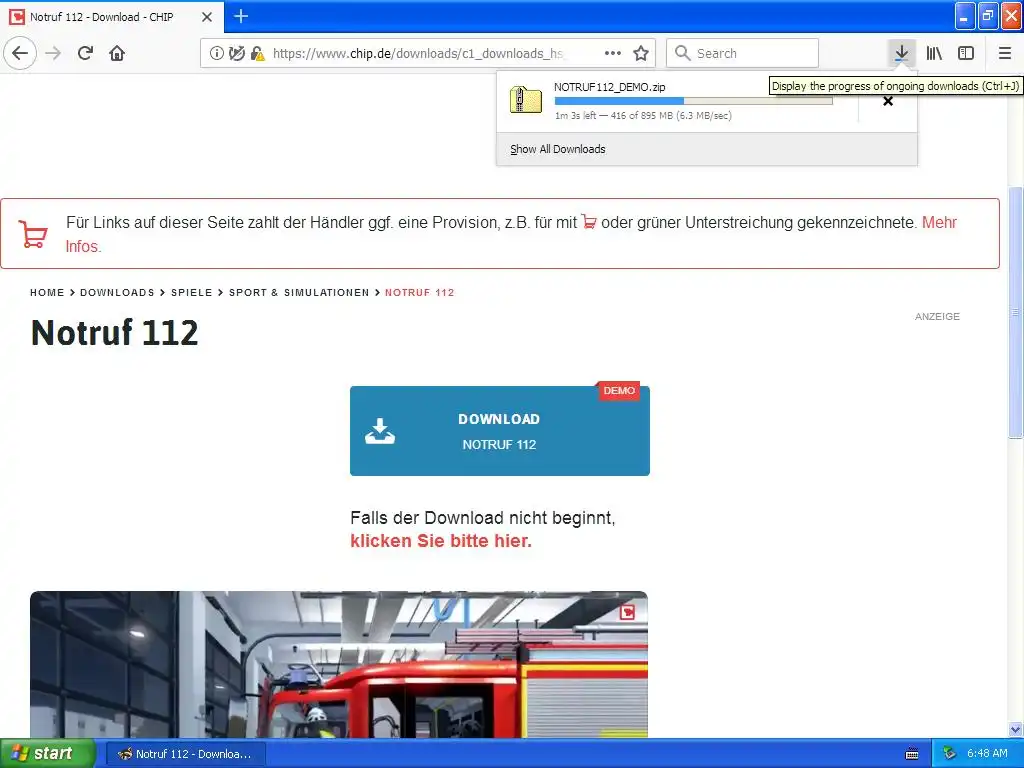This screenshot has height=768, width=1024.
Task: Click the Download Notruf 112 button
Action: coord(500,431)
